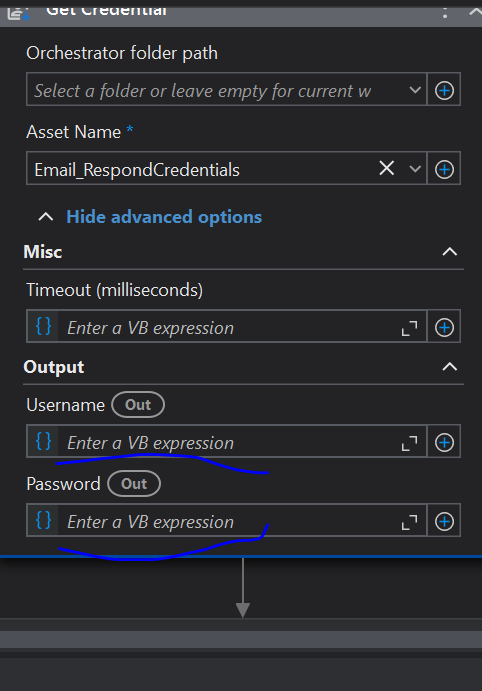Click plus button beside Password output
The height and width of the screenshot is (691, 482).
(444, 521)
